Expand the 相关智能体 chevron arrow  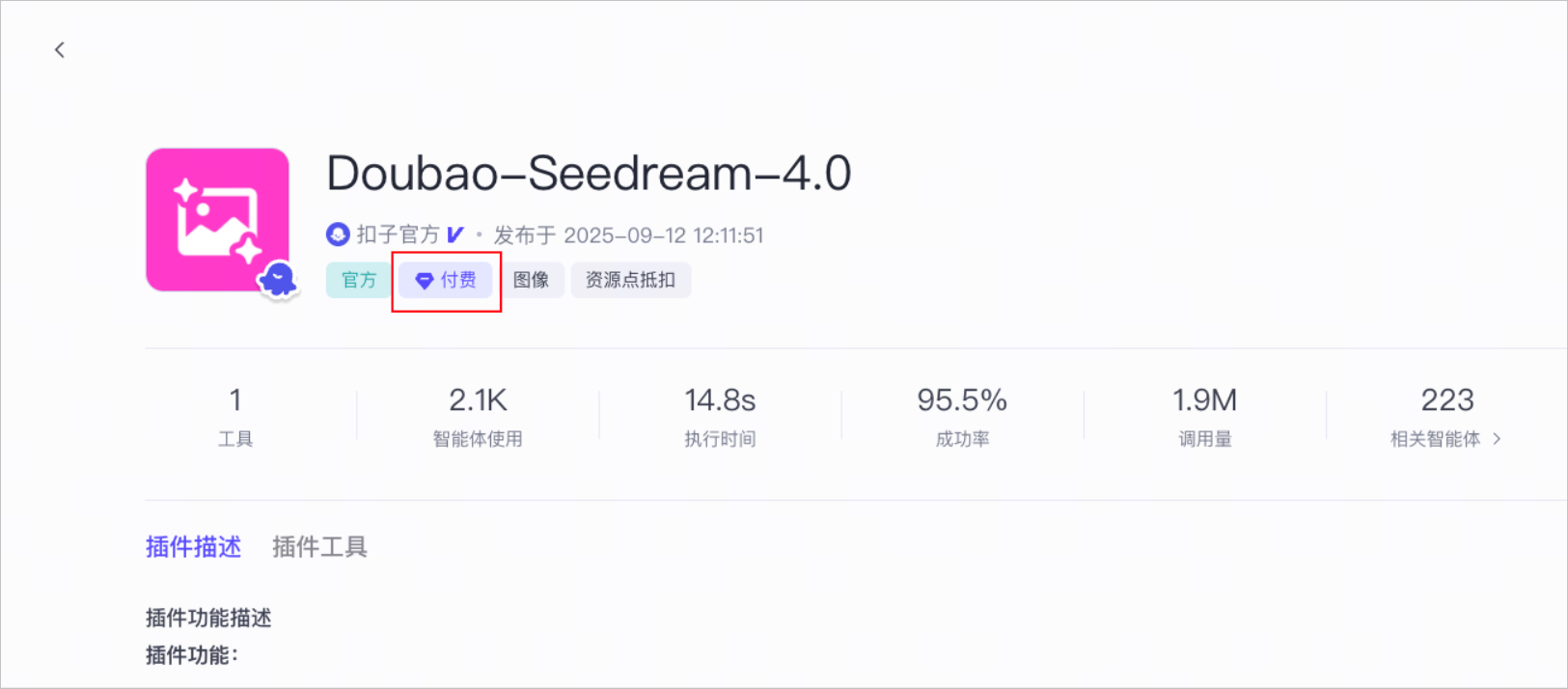(1497, 439)
